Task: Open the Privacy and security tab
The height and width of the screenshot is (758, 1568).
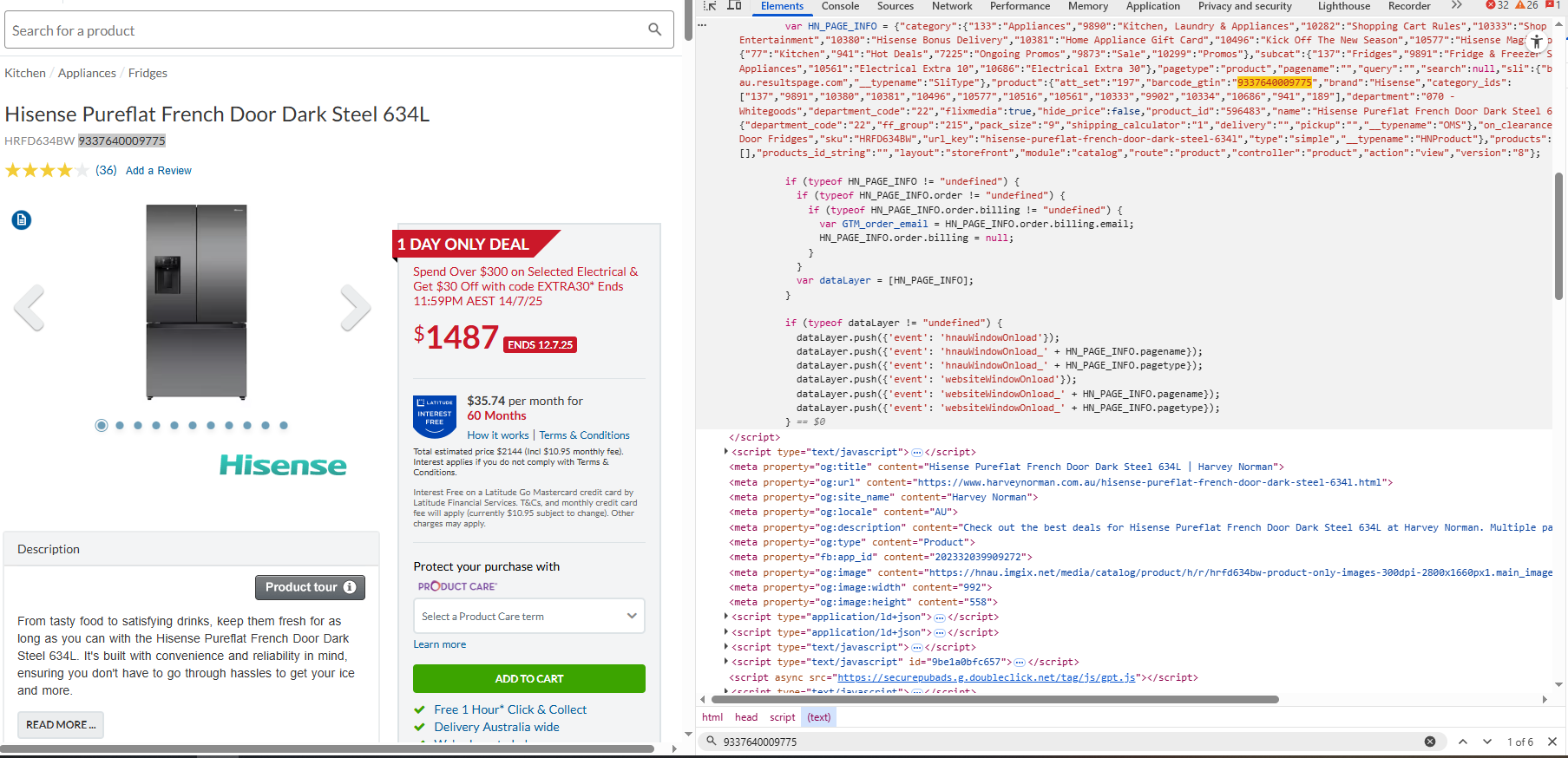Action: click(x=1245, y=6)
